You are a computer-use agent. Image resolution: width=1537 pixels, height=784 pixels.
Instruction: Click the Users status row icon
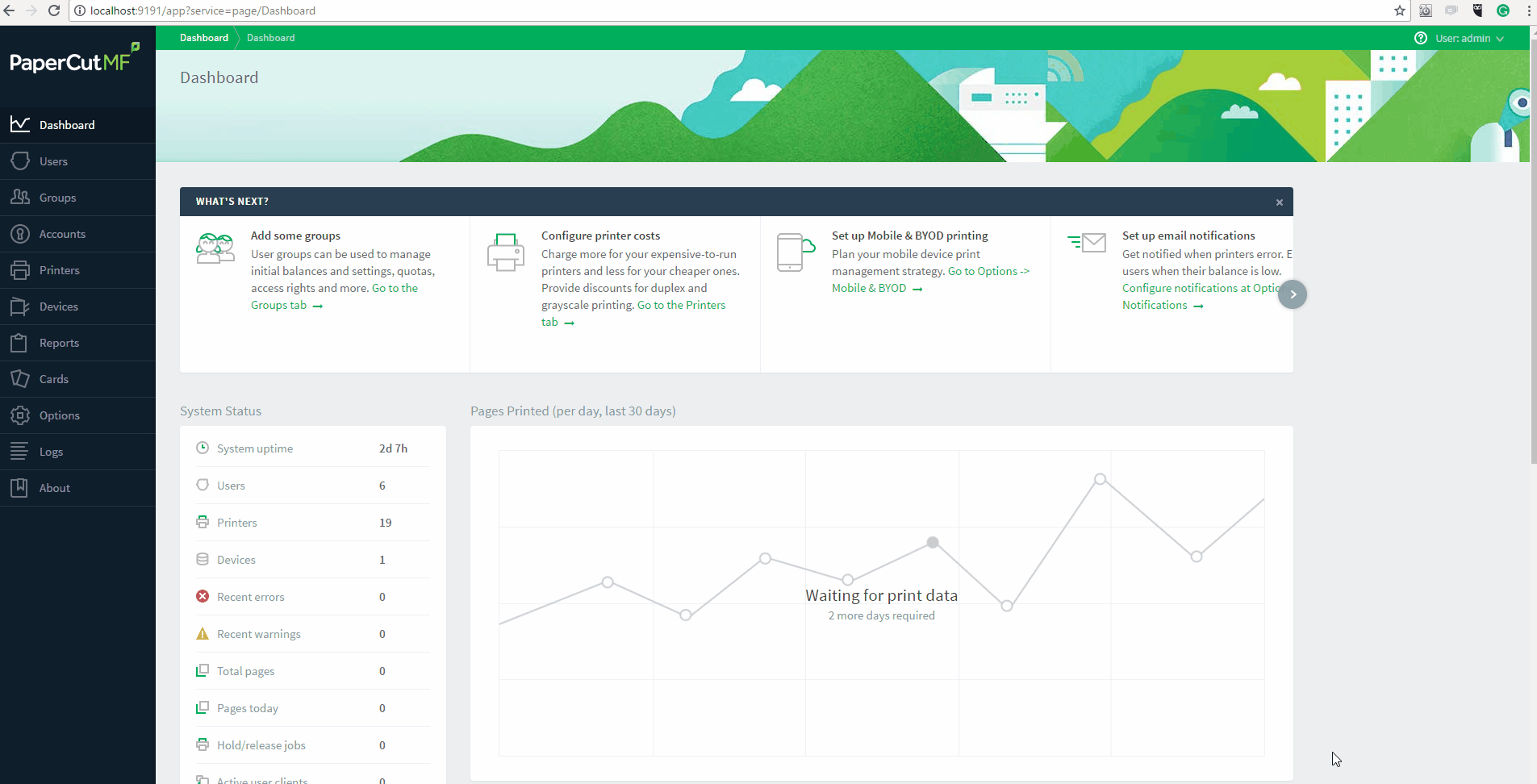(x=203, y=485)
